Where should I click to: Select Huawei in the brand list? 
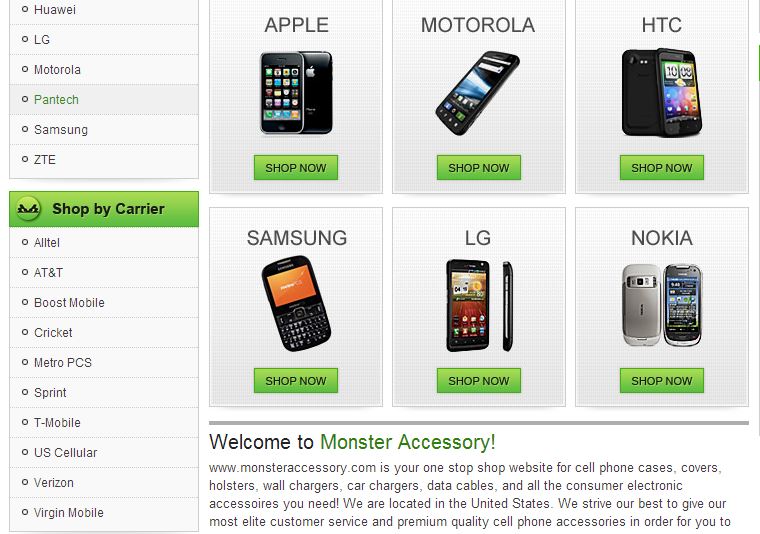coord(55,10)
